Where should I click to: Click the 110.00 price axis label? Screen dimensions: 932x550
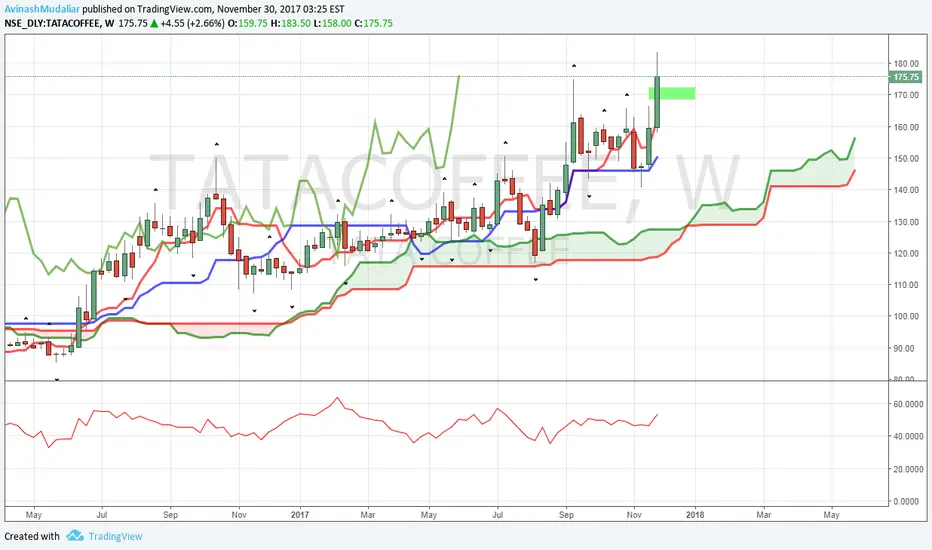(906, 285)
